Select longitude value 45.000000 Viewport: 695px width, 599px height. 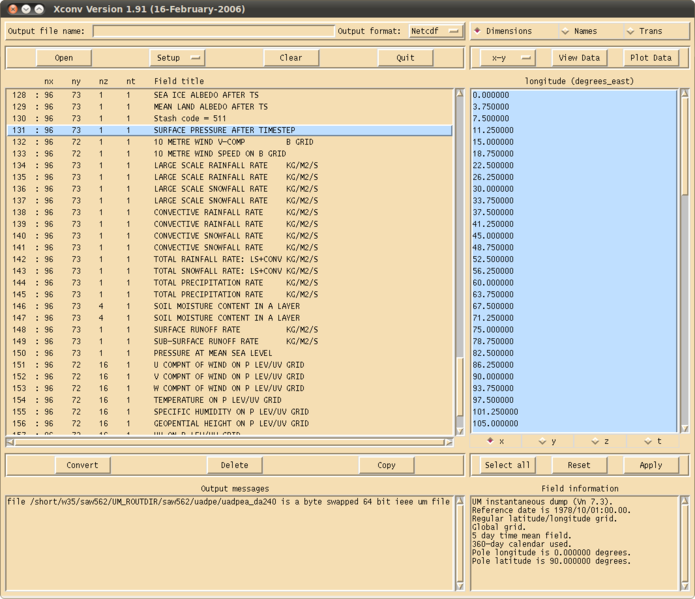pos(574,236)
